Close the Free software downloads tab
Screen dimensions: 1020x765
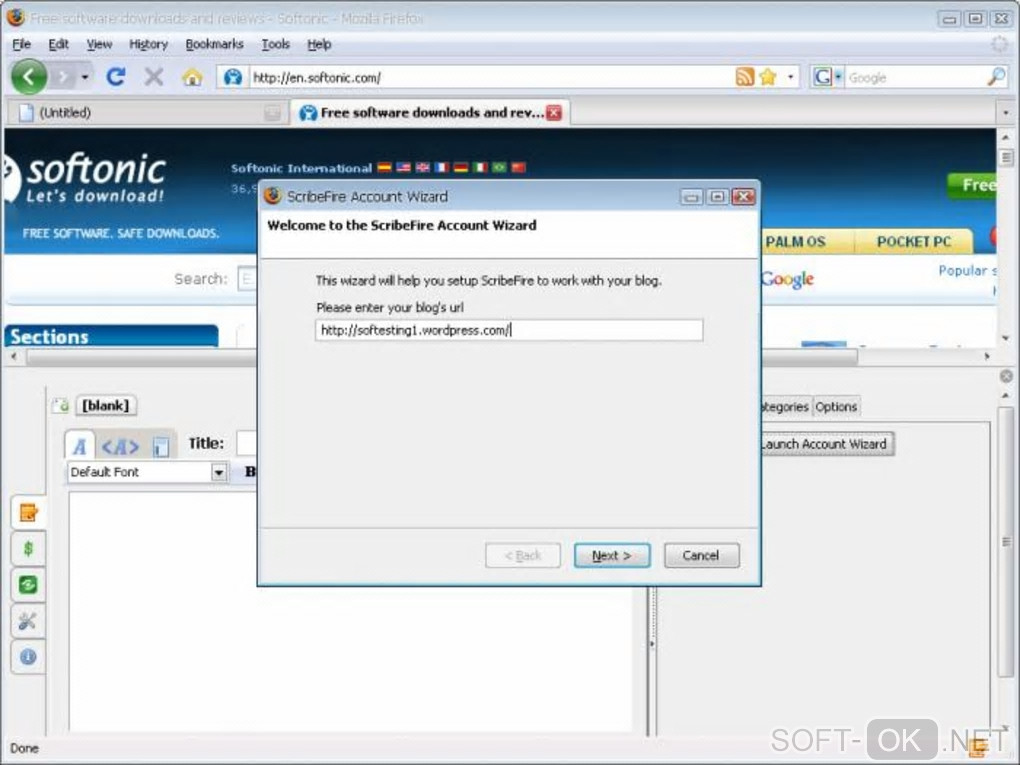(554, 113)
